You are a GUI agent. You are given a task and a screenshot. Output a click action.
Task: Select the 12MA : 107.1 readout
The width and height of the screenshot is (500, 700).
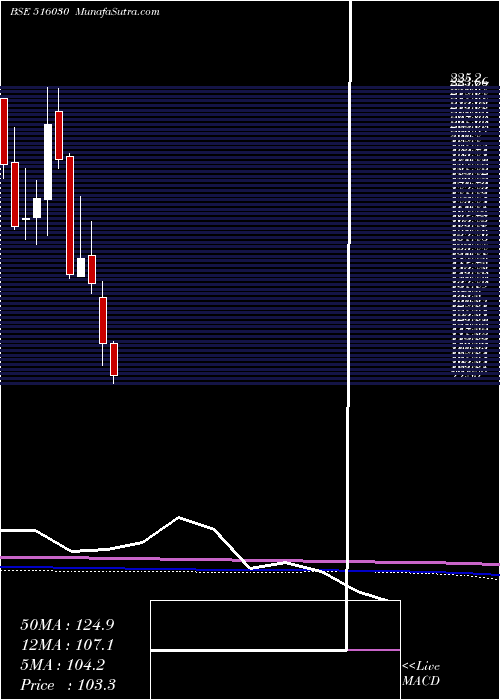(67, 645)
